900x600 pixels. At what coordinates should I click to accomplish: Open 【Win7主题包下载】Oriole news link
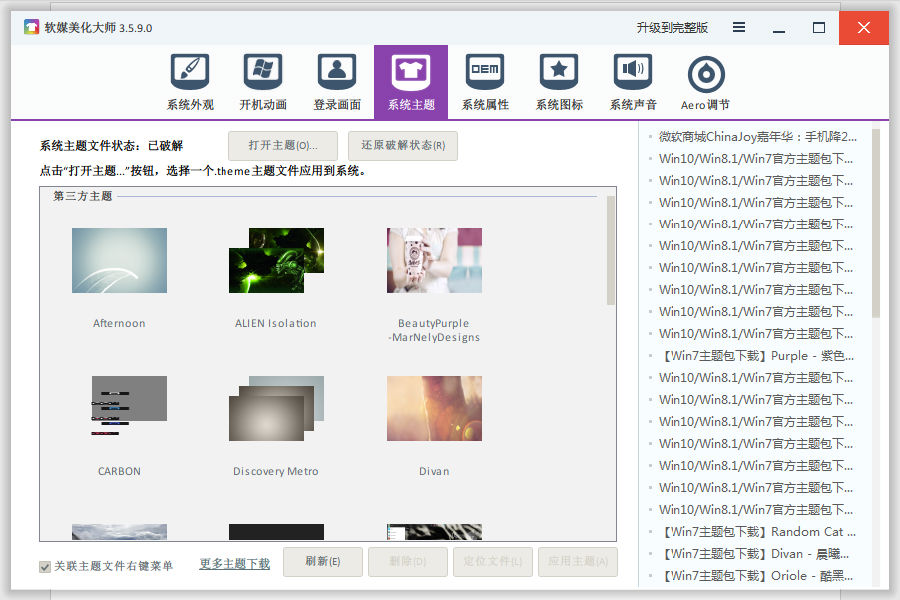pos(756,576)
